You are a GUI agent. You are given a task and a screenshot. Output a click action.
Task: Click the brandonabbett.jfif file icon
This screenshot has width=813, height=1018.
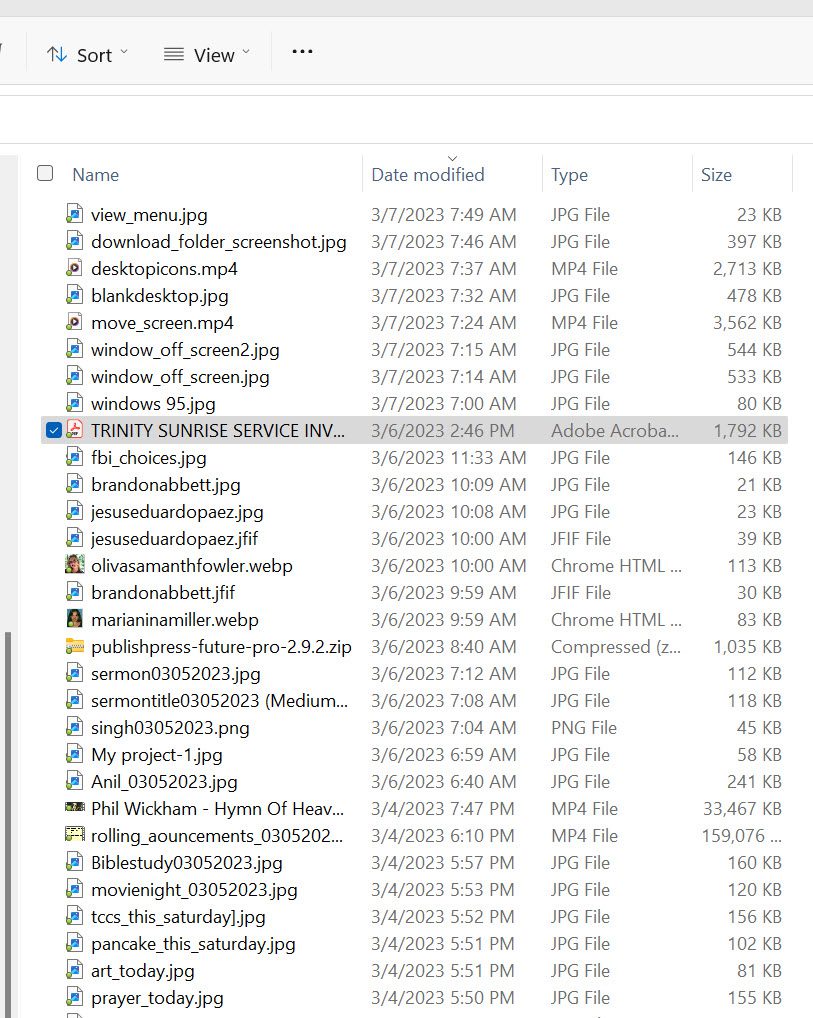click(x=75, y=592)
